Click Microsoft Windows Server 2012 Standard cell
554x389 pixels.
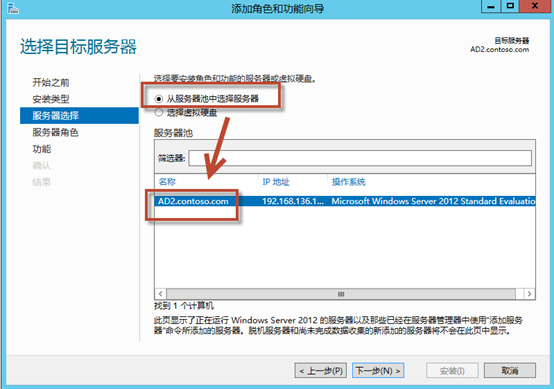tap(433, 201)
